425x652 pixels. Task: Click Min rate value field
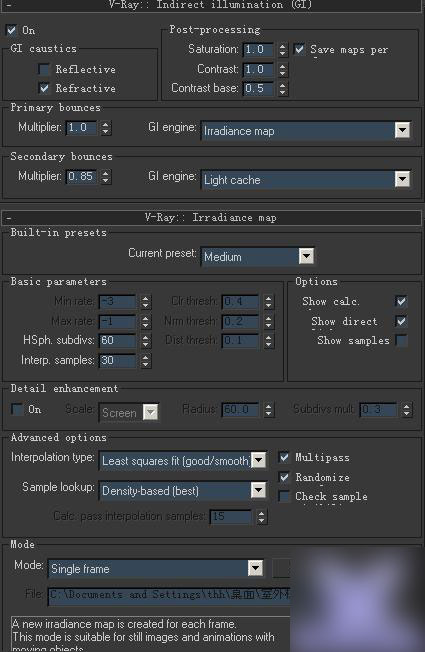pyautogui.click(x=117, y=301)
